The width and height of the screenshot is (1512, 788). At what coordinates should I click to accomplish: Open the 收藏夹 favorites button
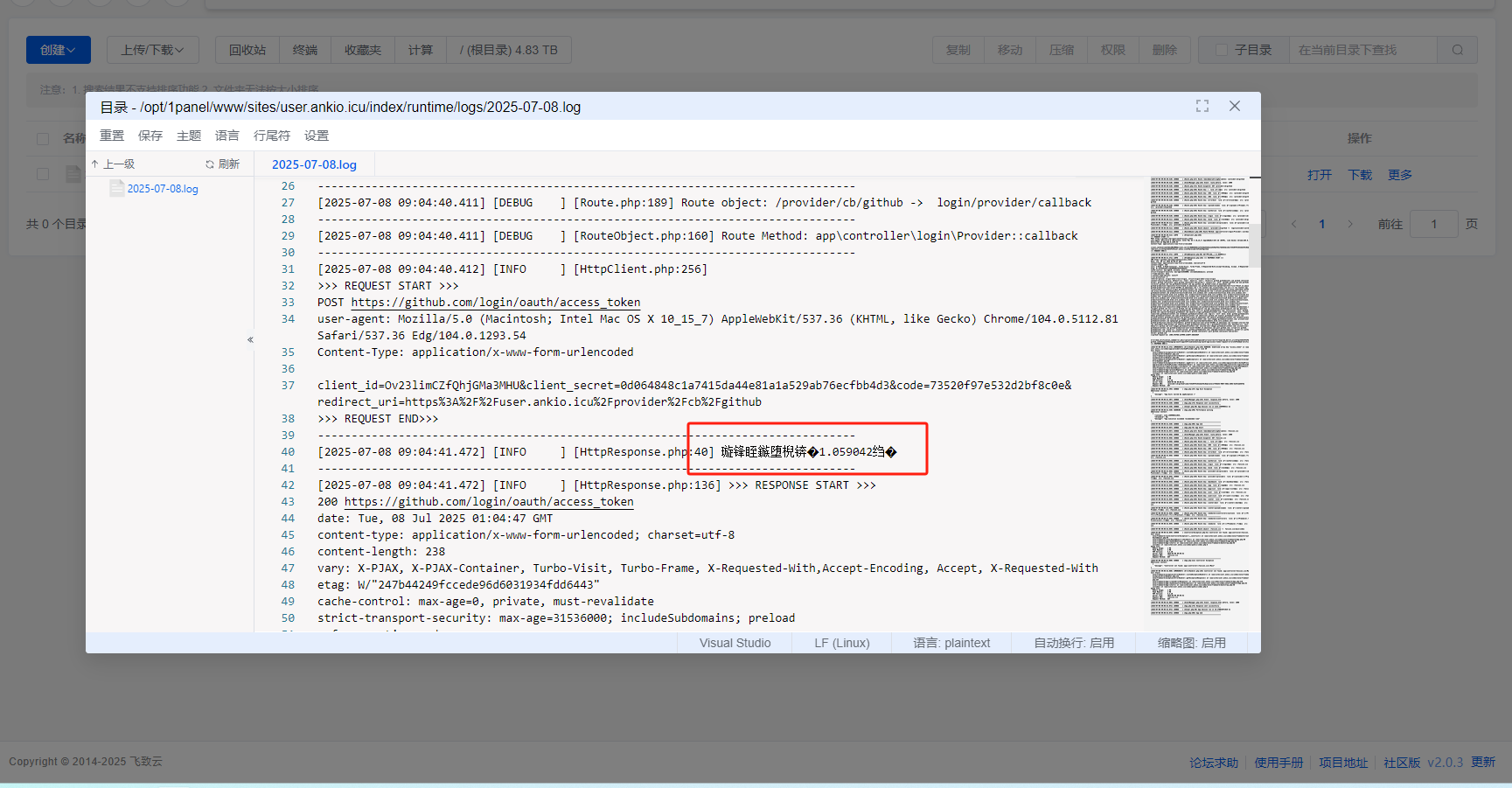363,50
